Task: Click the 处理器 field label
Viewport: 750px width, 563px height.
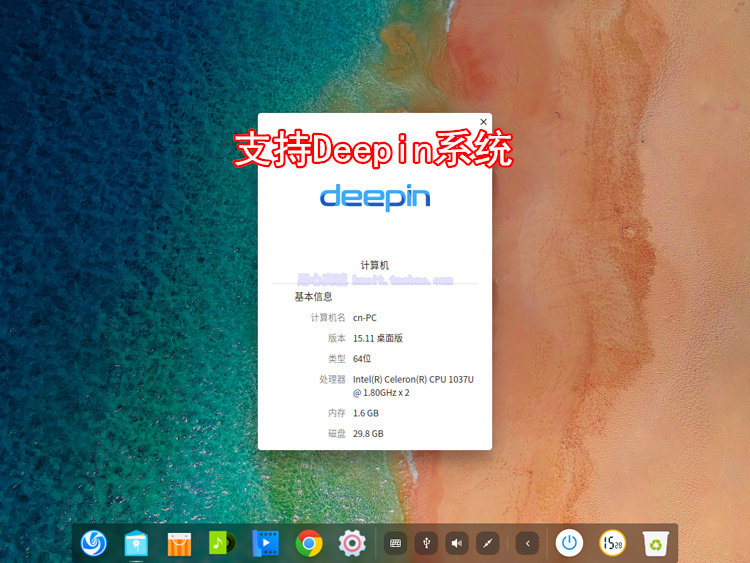Action: coord(332,379)
